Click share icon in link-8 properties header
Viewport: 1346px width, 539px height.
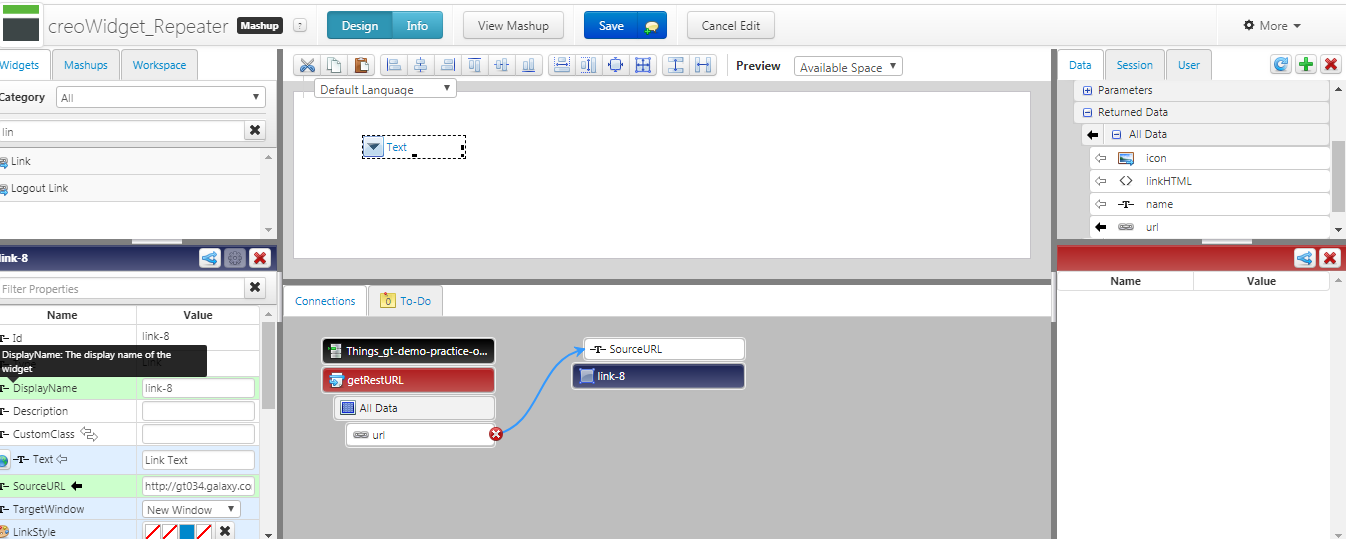[210, 258]
